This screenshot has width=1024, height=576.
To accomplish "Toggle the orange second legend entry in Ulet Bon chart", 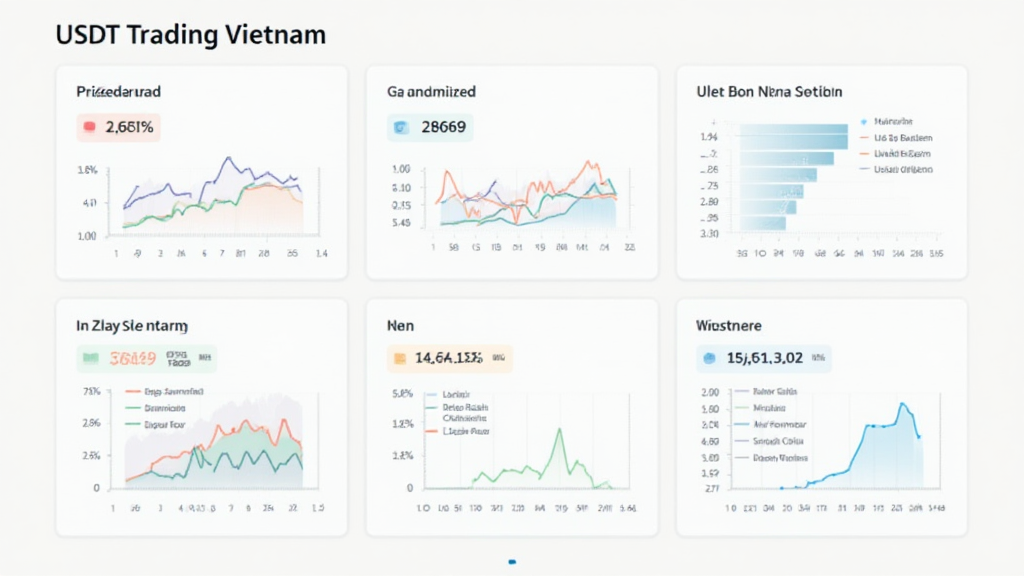I will 865,140.
